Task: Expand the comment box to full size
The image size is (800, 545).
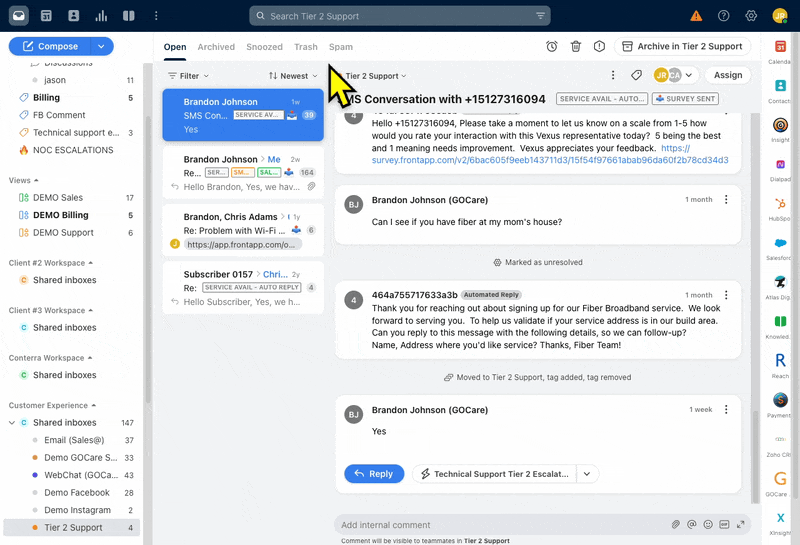Action: pyautogui.click(x=741, y=525)
